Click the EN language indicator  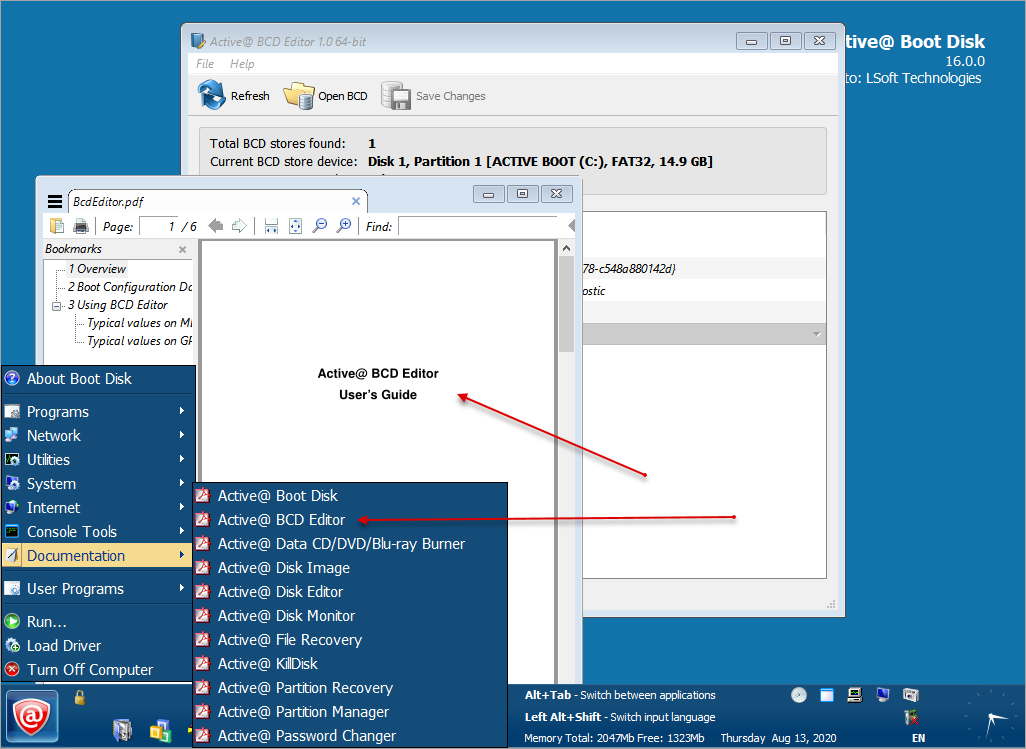[x=919, y=738]
